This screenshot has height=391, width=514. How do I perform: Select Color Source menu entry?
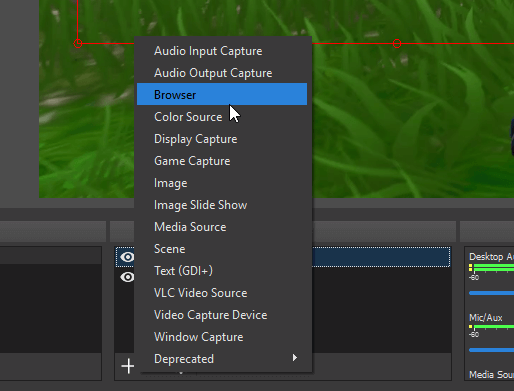coord(222,117)
